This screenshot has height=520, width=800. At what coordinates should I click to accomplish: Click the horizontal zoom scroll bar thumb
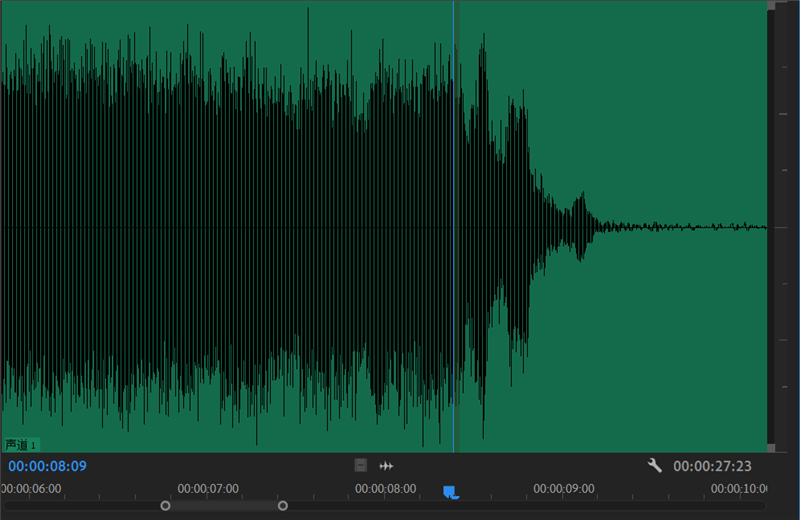[x=224, y=506]
